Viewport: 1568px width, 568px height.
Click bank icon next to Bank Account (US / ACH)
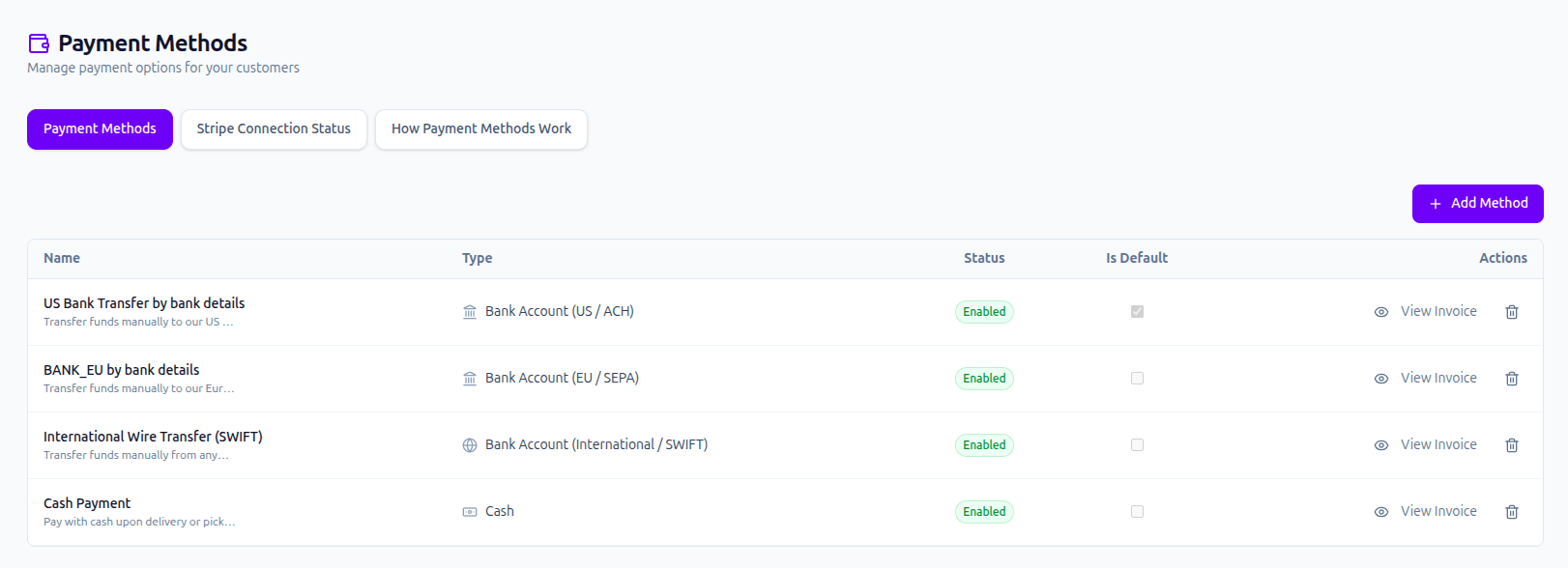(470, 312)
